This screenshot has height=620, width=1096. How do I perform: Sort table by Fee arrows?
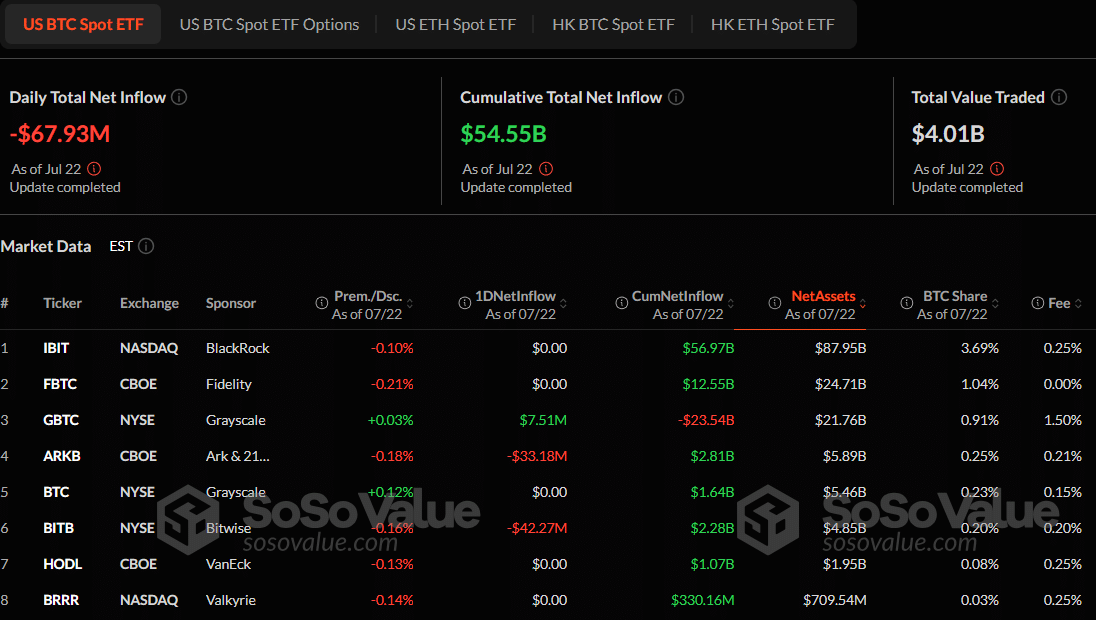click(x=1079, y=303)
